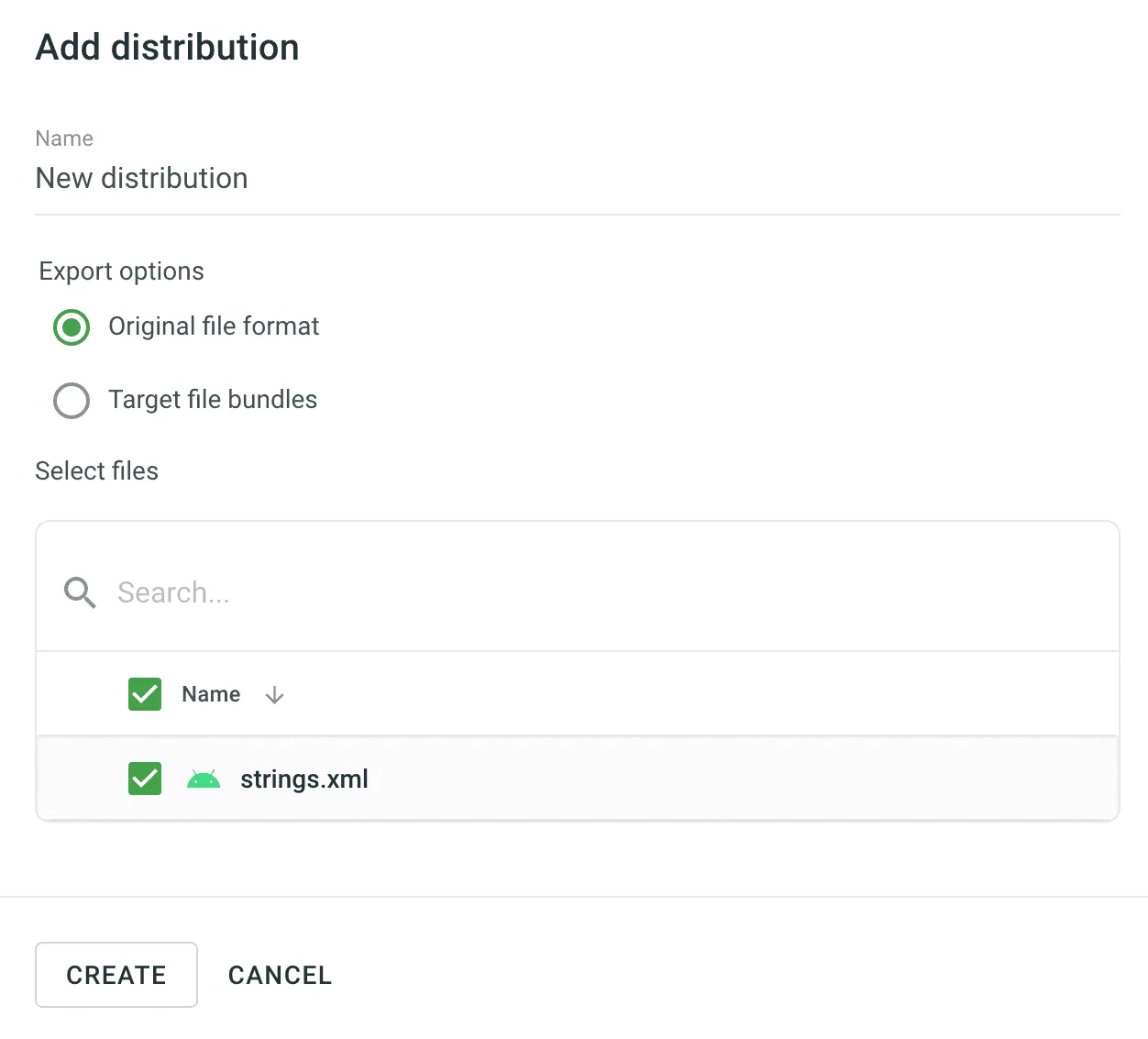The image size is (1148, 1039).
Task: Uncheck the strings.xml file checkbox
Action: [145, 779]
